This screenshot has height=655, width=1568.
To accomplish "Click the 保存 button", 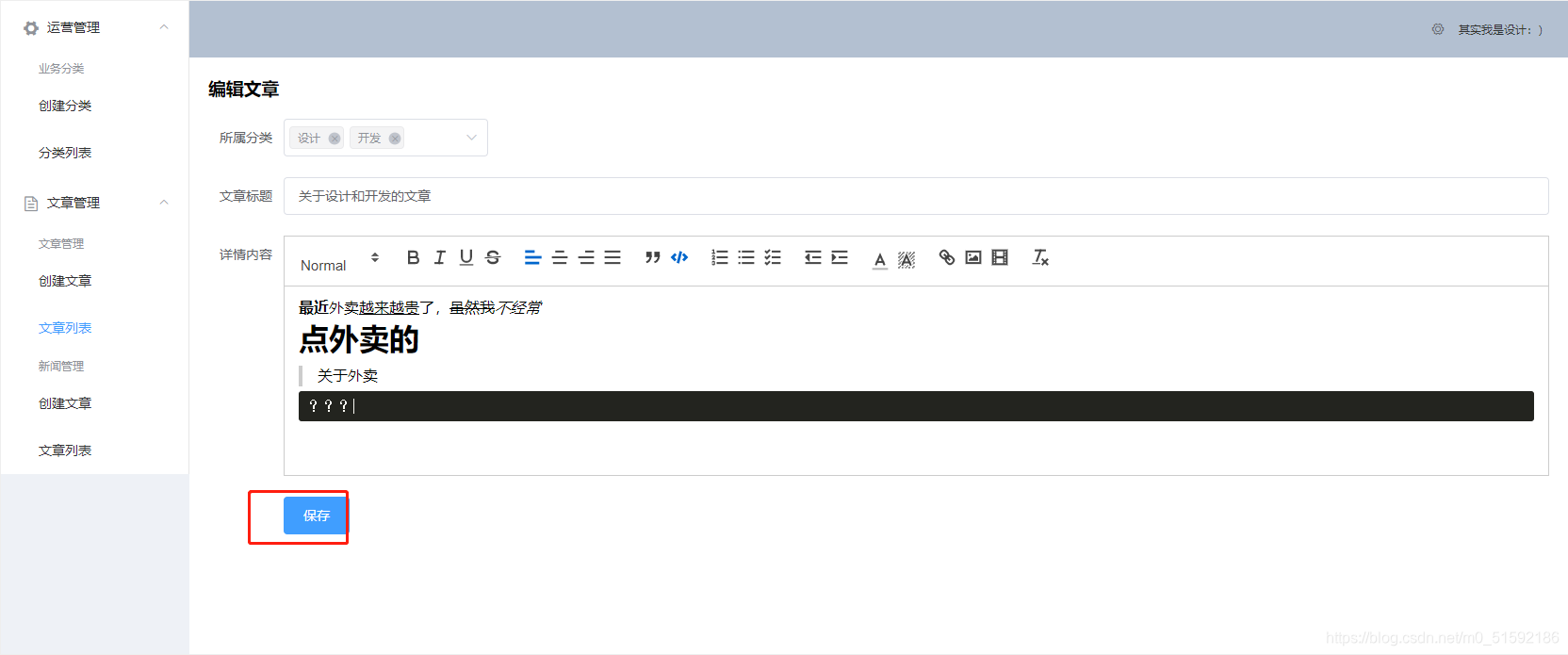I will (316, 516).
